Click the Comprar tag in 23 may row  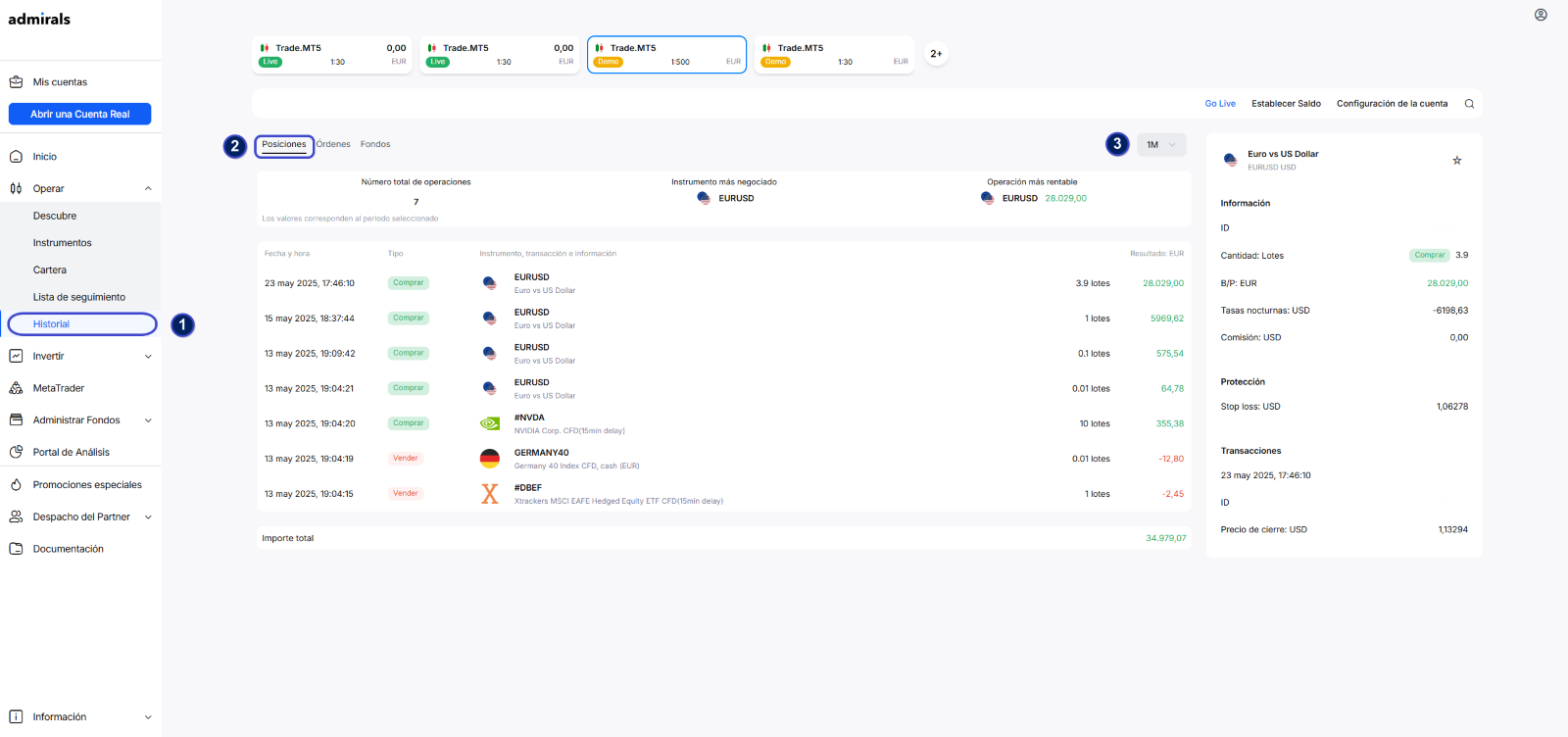(x=409, y=283)
